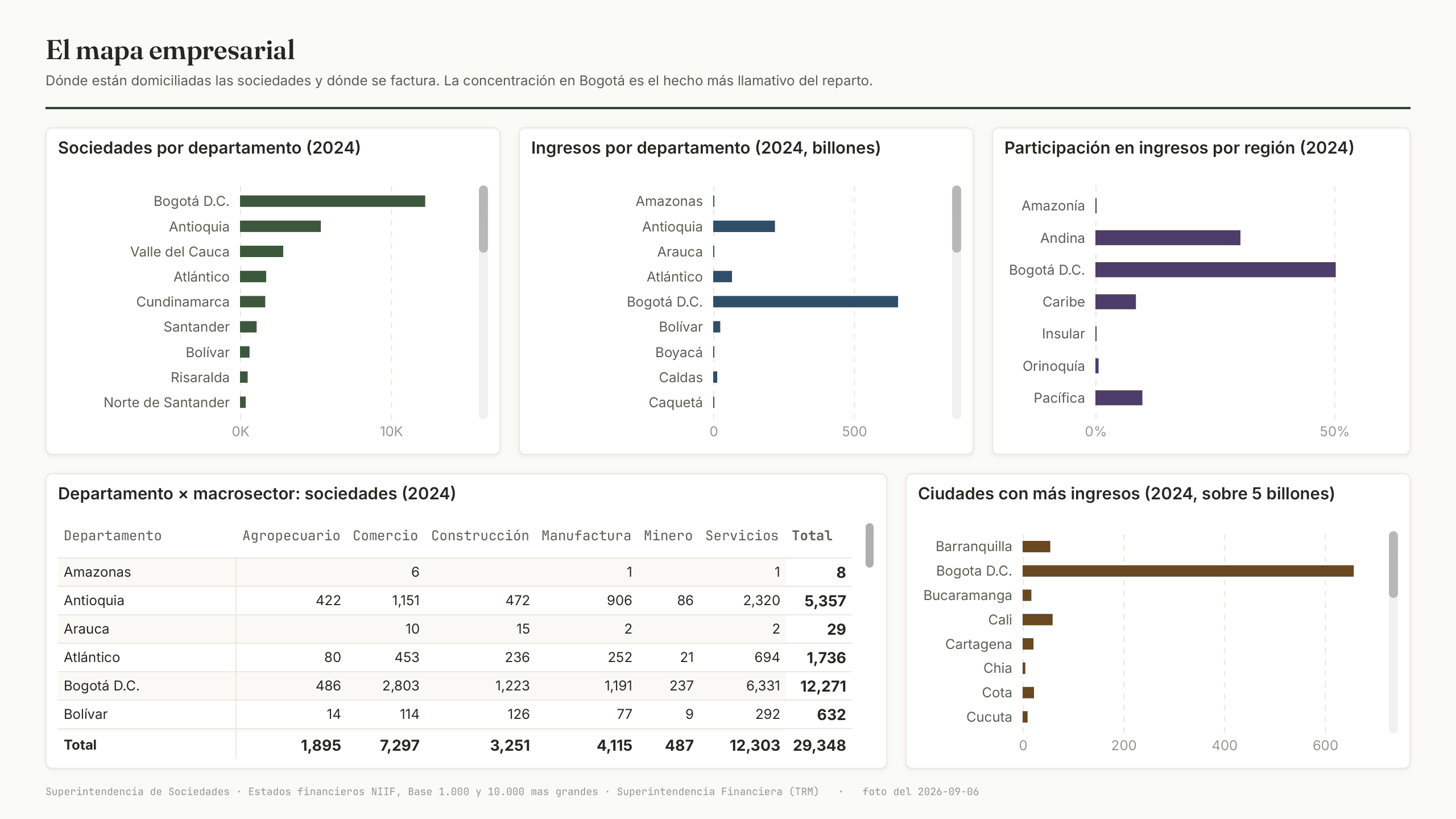Image resolution: width=1456 pixels, height=819 pixels.
Task: Click the Ciudades con más ingresos scrollbar
Action: click(1393, 564)
